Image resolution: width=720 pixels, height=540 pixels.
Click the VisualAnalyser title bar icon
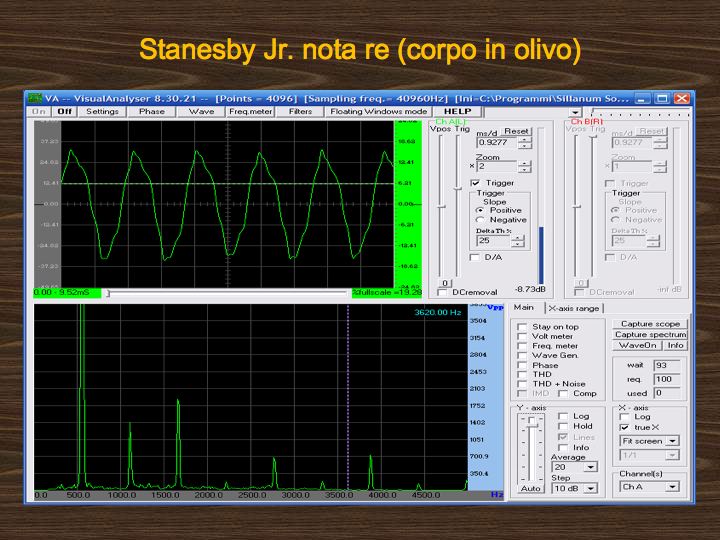35,98
